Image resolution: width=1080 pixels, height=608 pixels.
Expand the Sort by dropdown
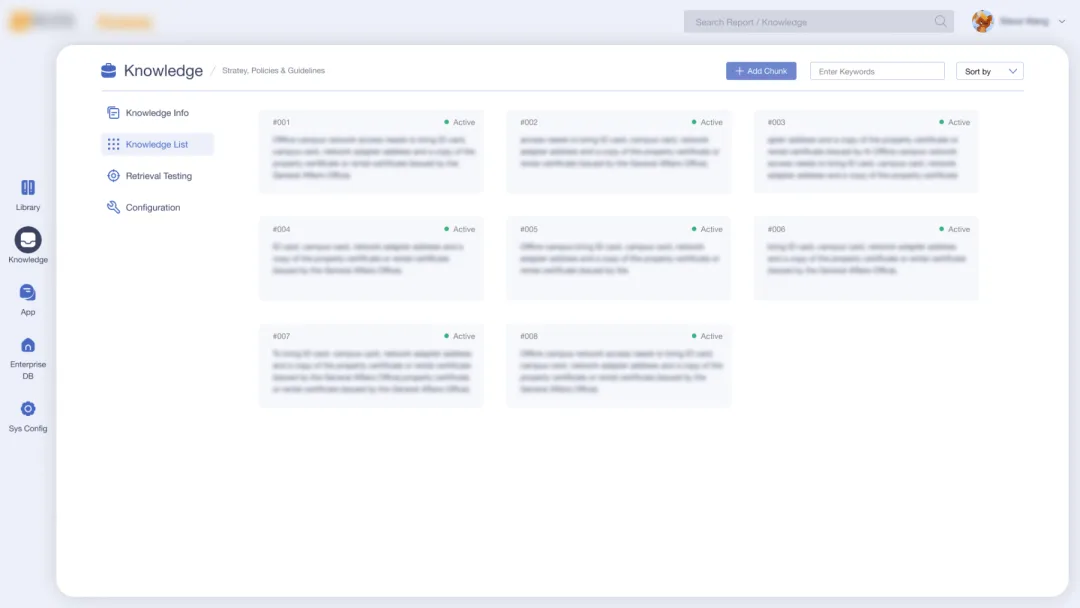[x=990, y=71]
